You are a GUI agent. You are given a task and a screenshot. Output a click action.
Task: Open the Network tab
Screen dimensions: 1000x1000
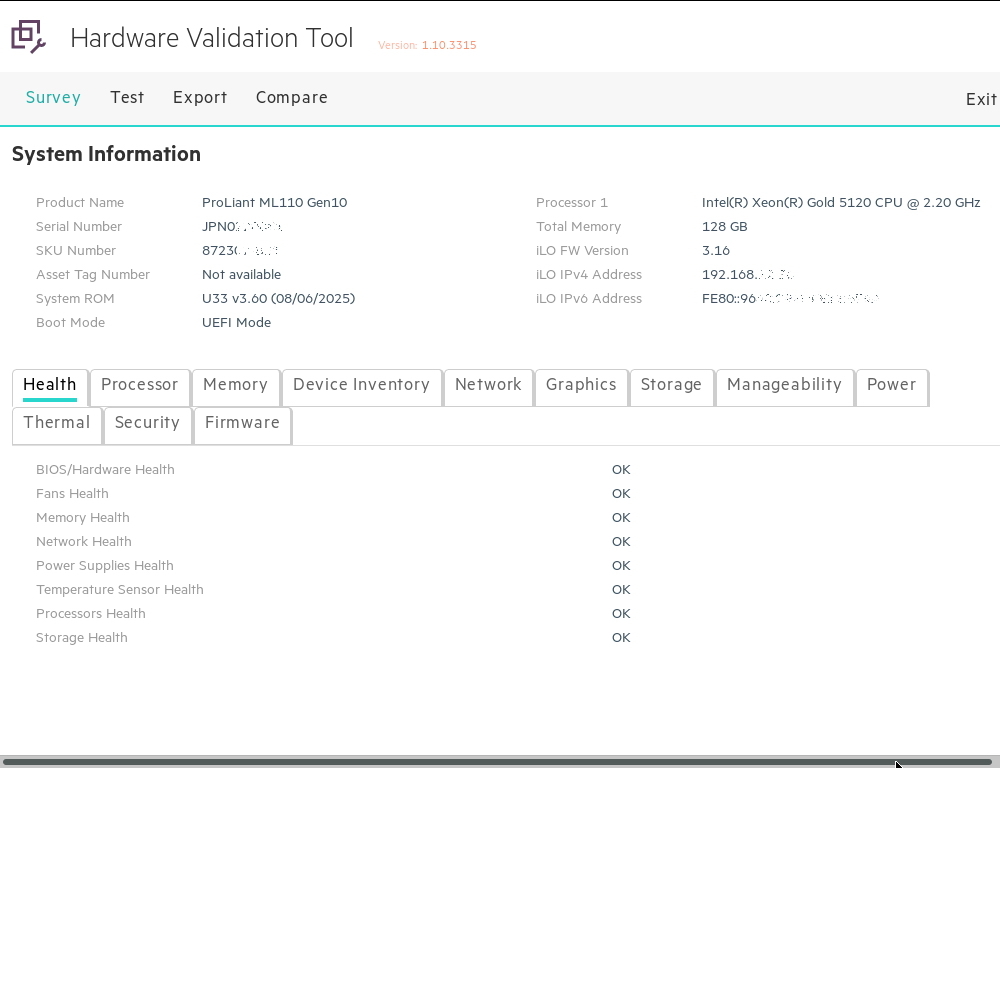[x=488, y=388]
